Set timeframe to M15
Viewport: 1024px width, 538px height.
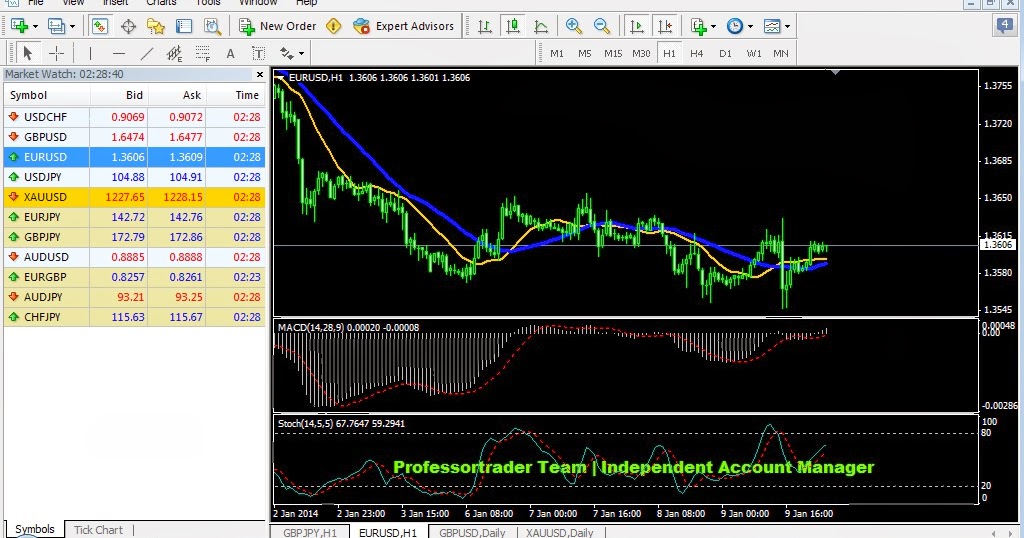coord(613,54)
